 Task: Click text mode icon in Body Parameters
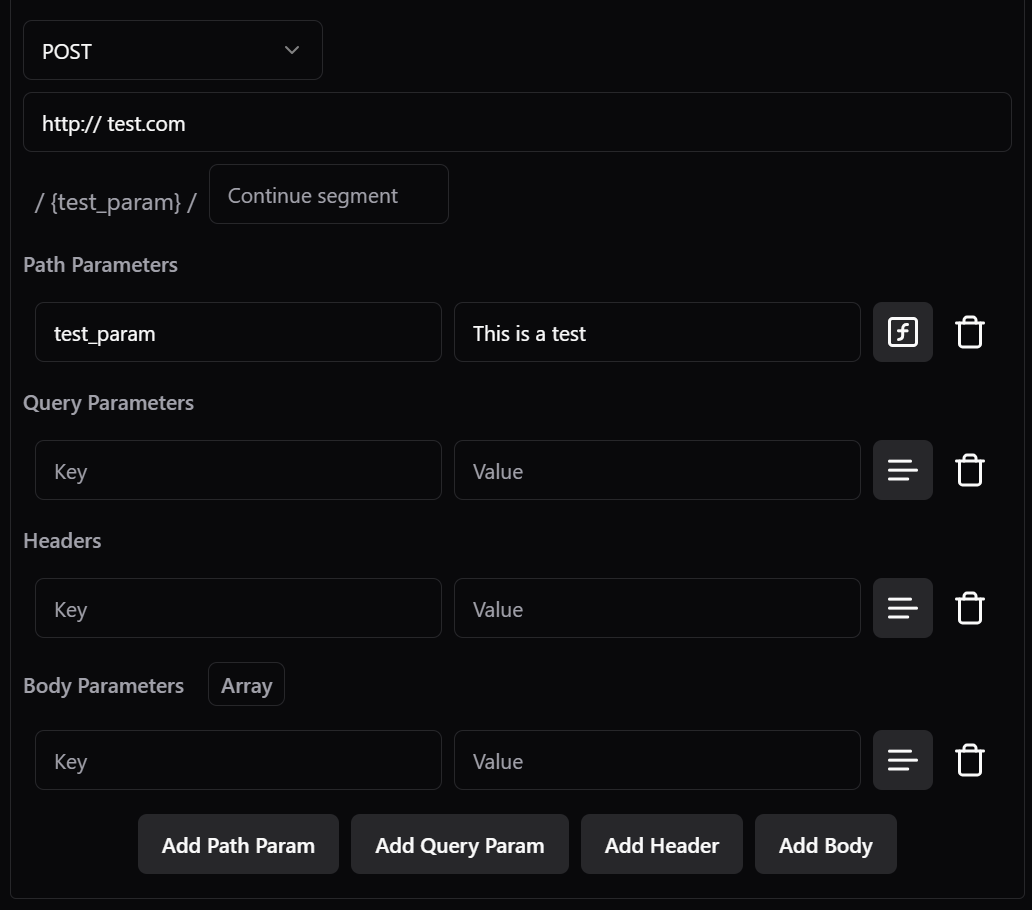click(x=902, y=760)
